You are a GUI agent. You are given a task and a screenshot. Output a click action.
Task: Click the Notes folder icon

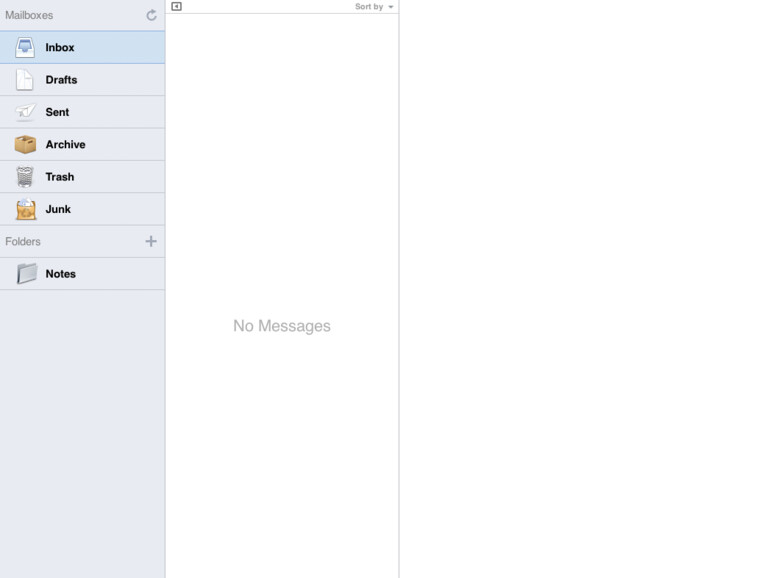[x=27, y=274]
